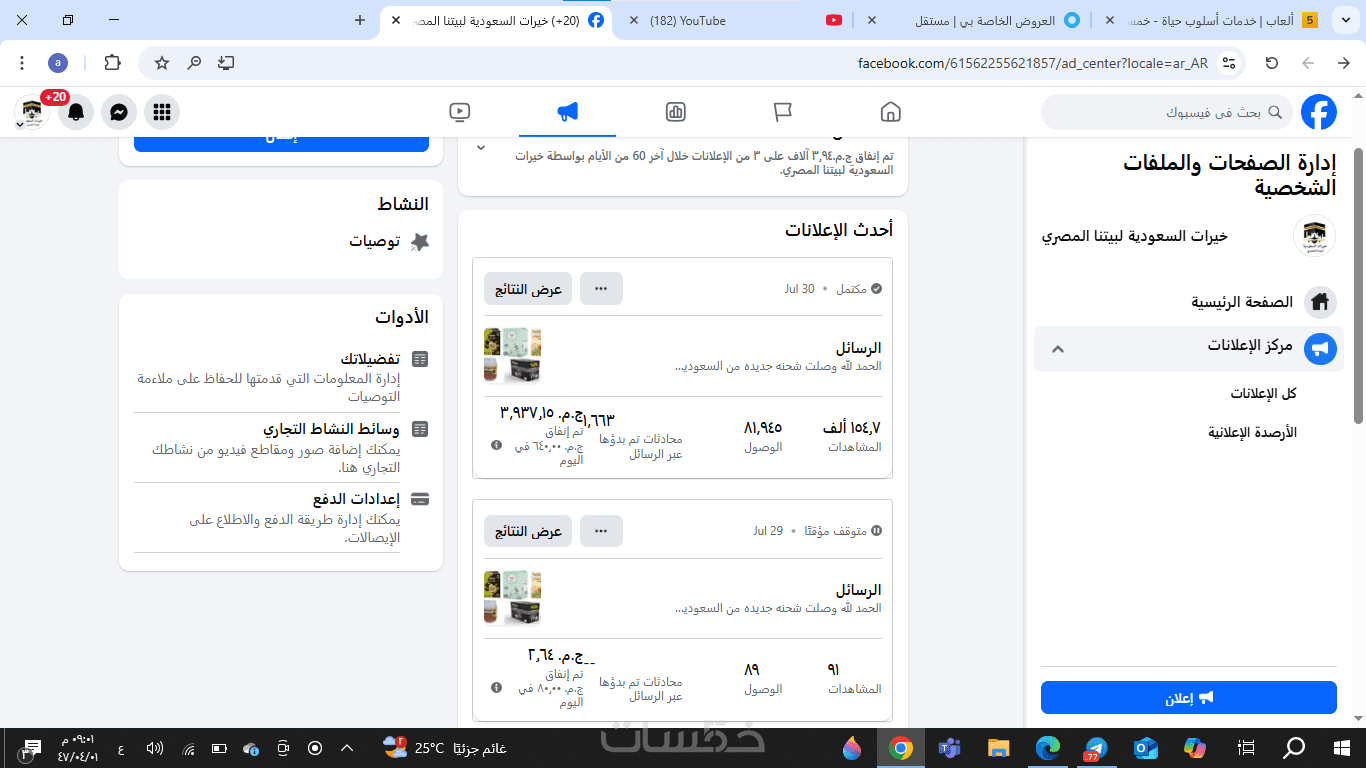
Task: Open the more options menu for Jul 30 ad
Action: pyautogui.click(x=601, y=289)
